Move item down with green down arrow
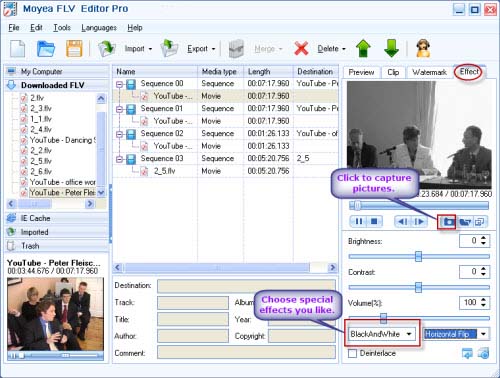Screen dimensions: 500x378 (x=391, y=49)
